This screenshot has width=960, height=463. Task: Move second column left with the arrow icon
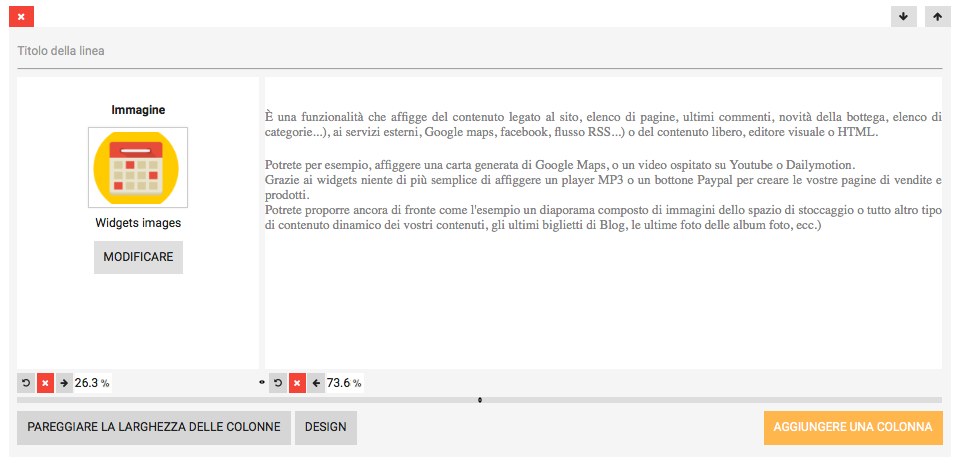click(316, 383)
